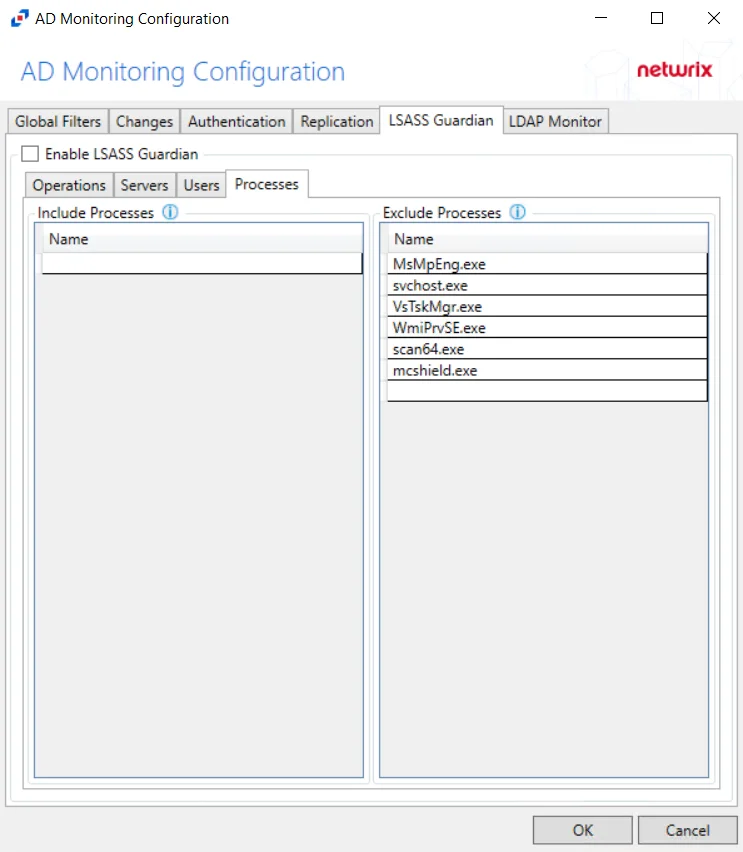Screen dimensions: 743x852
Task: Open the LDAP Monitor tab
Action: pos(555,121)
